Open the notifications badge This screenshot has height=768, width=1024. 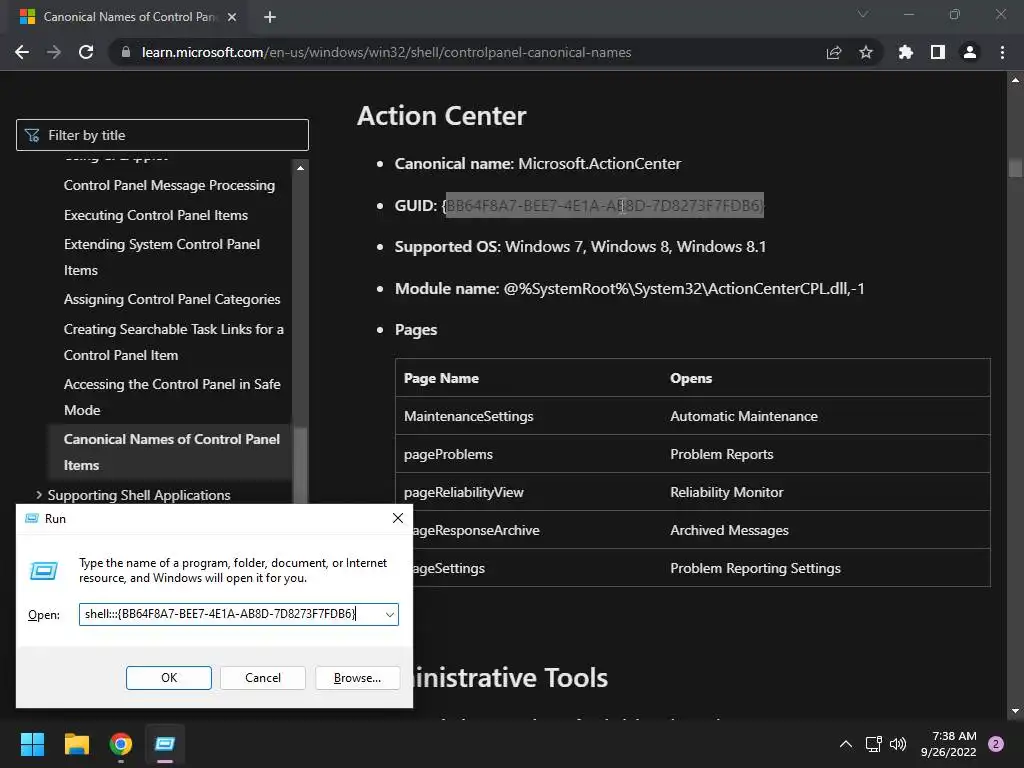[x=996, y=744]
